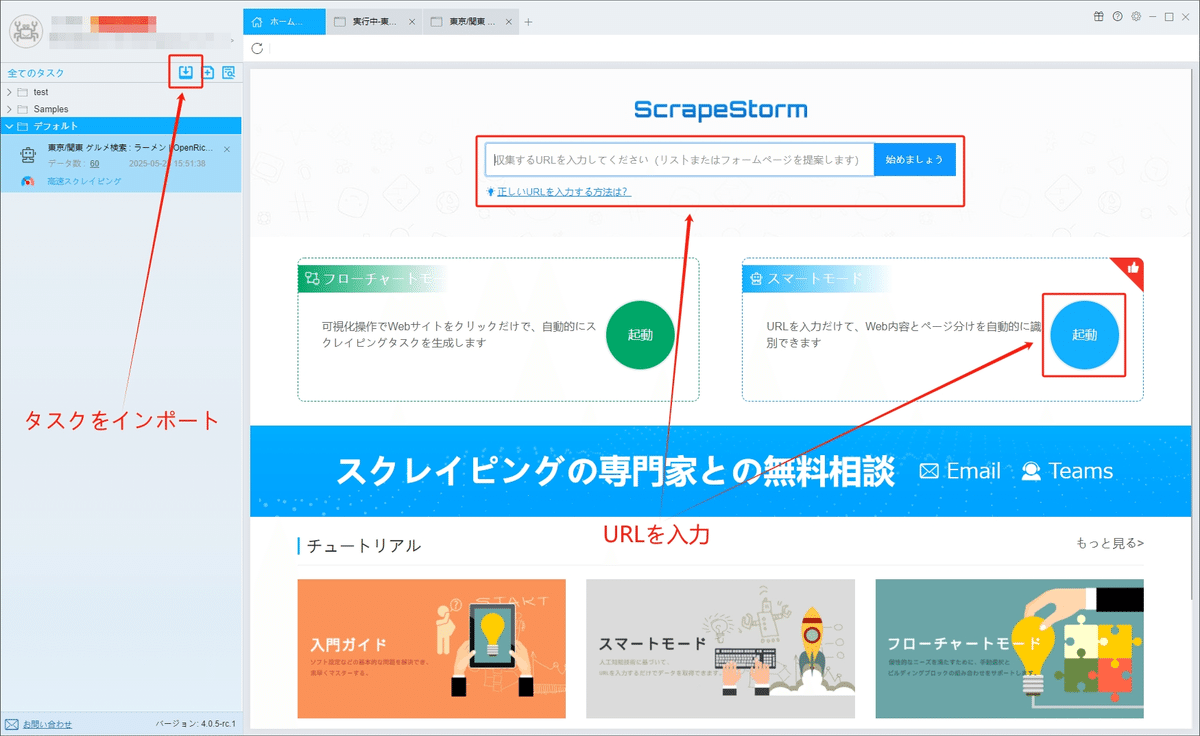Expand the test folder

[x=9, y=92]
